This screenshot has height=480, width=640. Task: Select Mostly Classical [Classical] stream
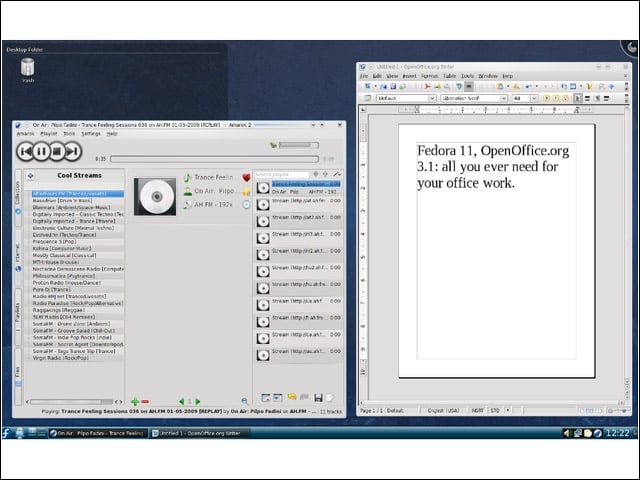(64, 256)
